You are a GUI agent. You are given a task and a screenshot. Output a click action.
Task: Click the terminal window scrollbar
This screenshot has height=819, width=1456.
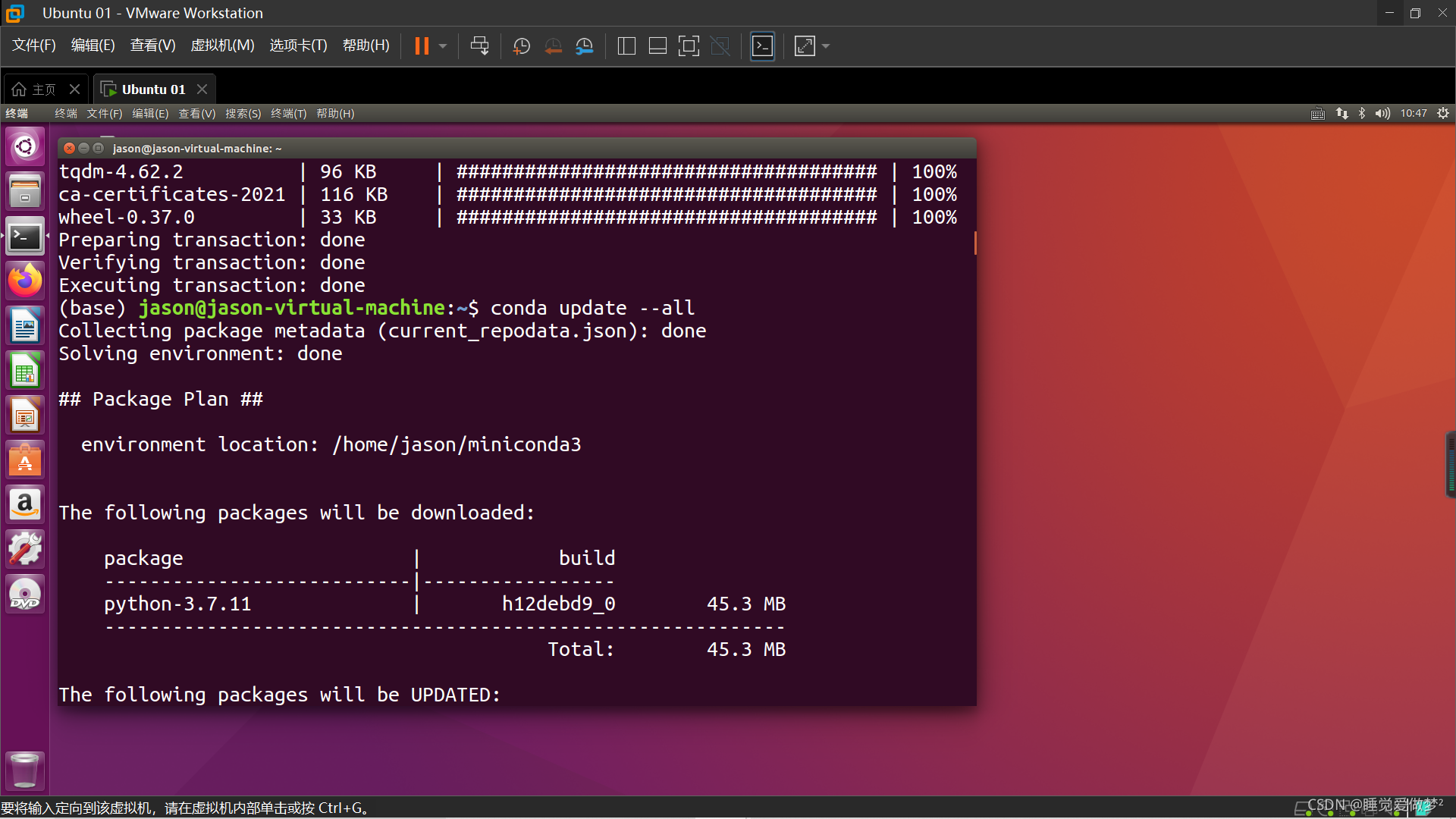pyautogui.click(x=974, y=243)
